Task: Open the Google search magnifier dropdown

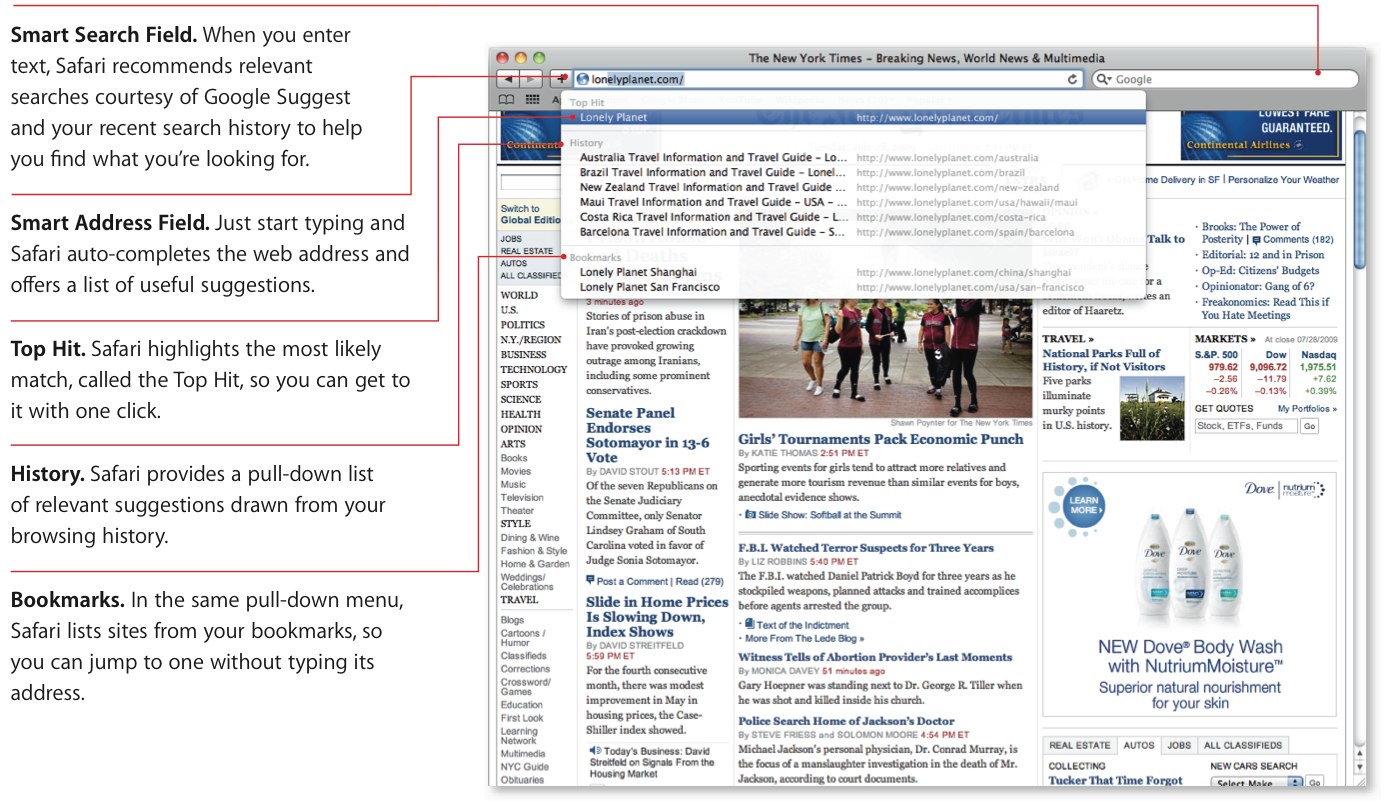Action: click(1104, 79)
